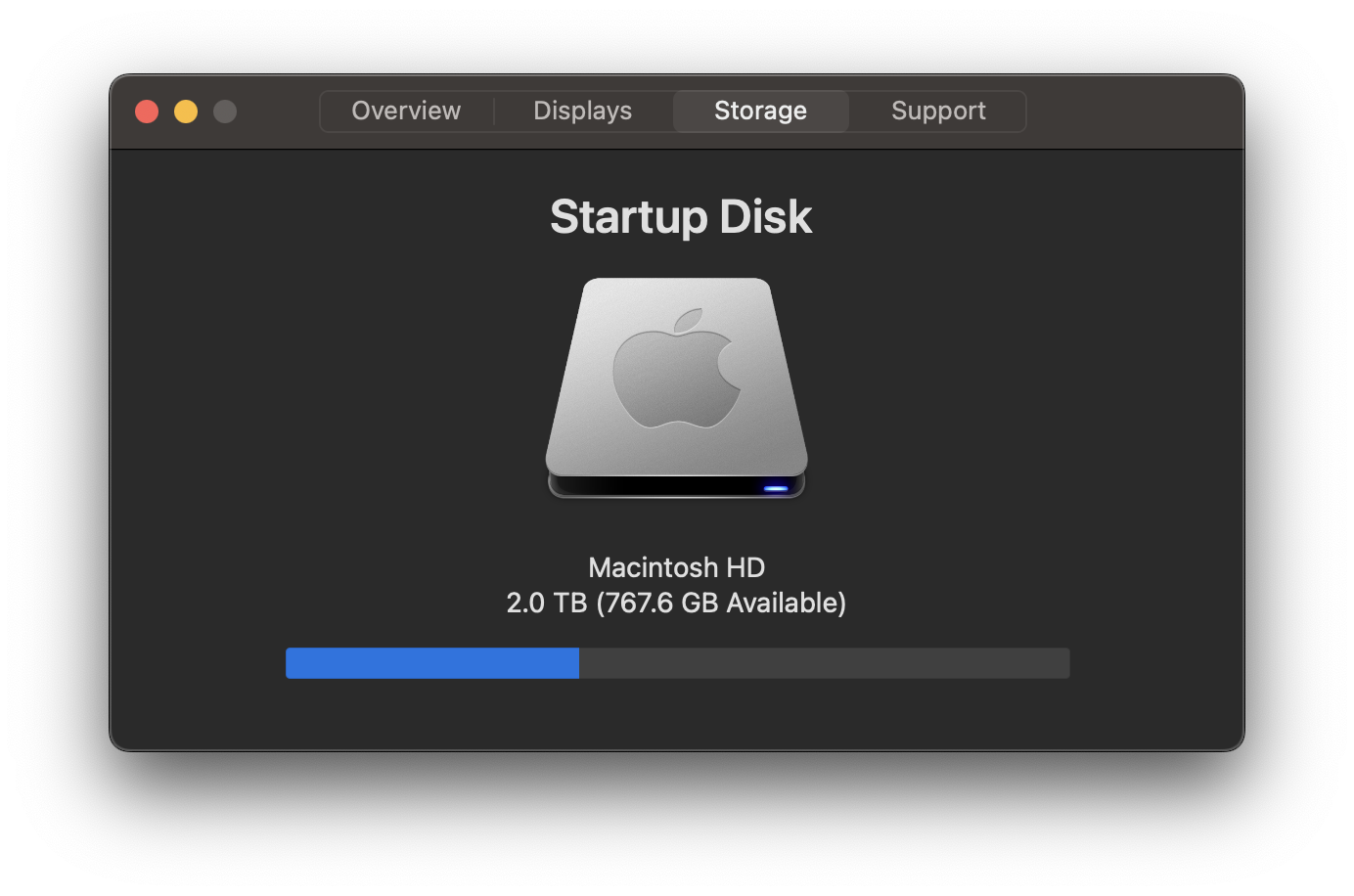Switch to the Overview tab

tap(406, 112)
